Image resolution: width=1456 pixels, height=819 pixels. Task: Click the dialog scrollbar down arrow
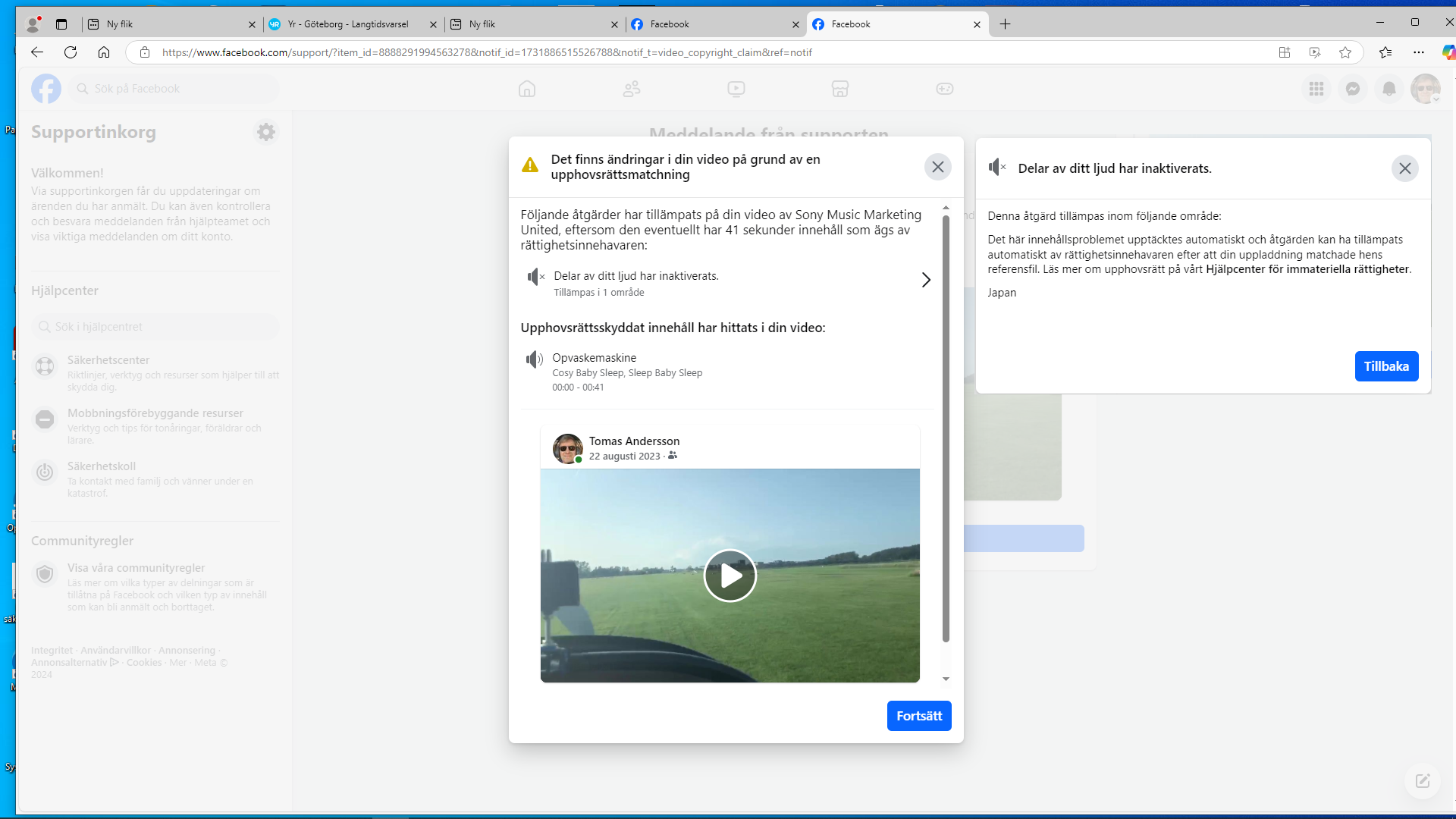point(946,679)
